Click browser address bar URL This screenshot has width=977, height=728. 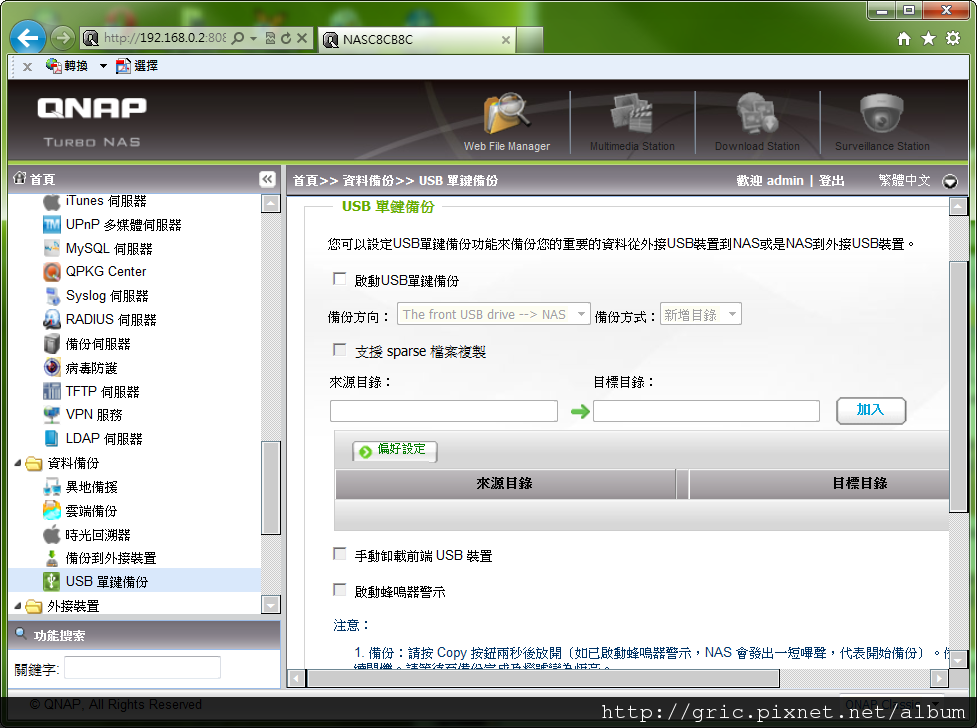(x=164, y=38)
